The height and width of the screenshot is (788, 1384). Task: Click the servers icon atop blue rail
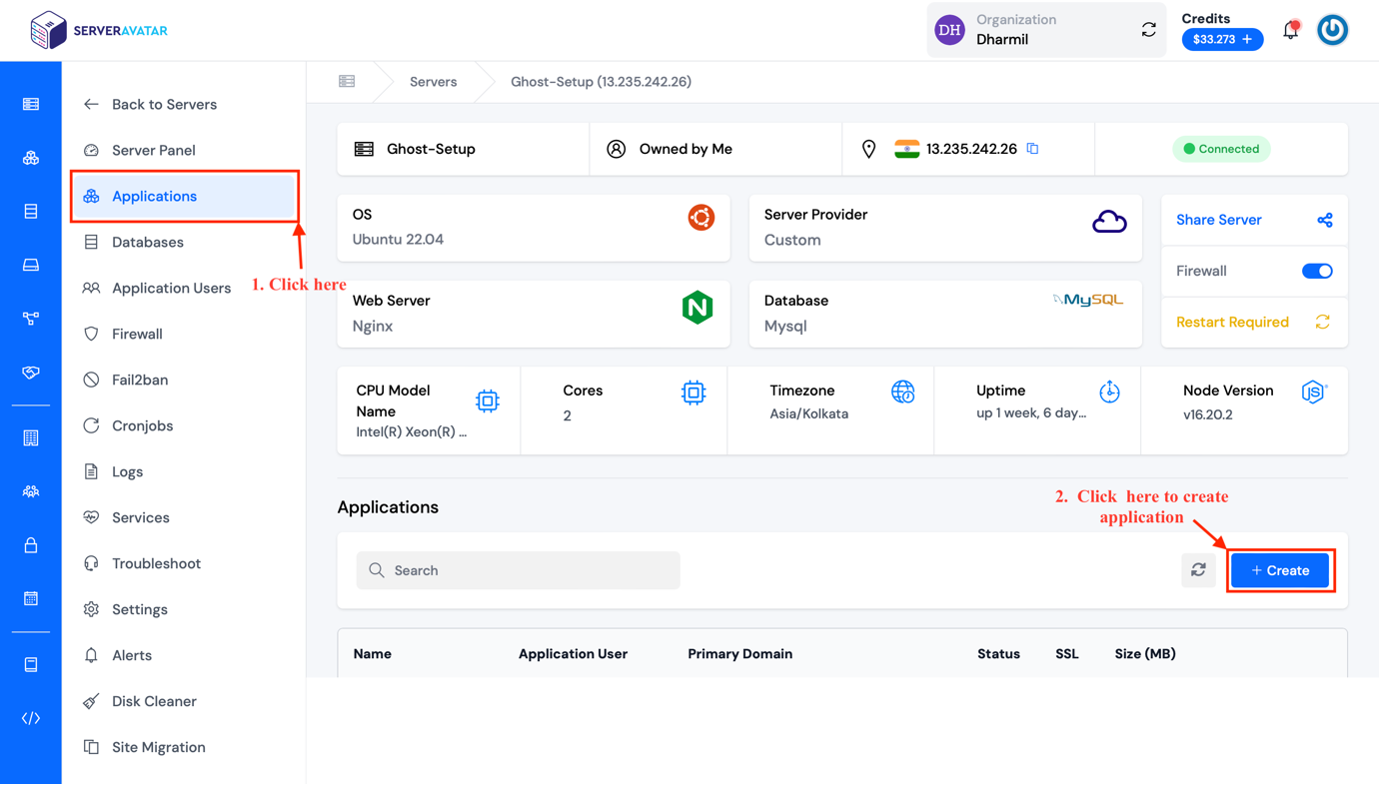coord(31,104)
